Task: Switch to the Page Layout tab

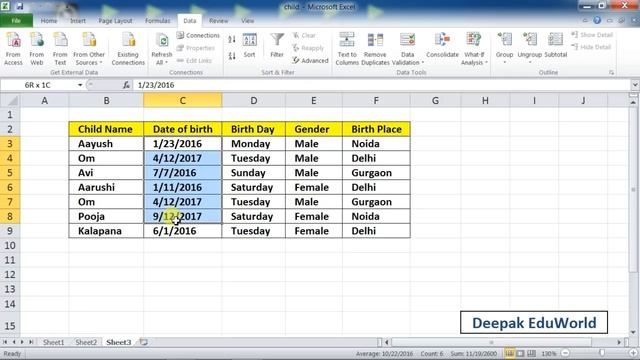Action: click(115, 20)
